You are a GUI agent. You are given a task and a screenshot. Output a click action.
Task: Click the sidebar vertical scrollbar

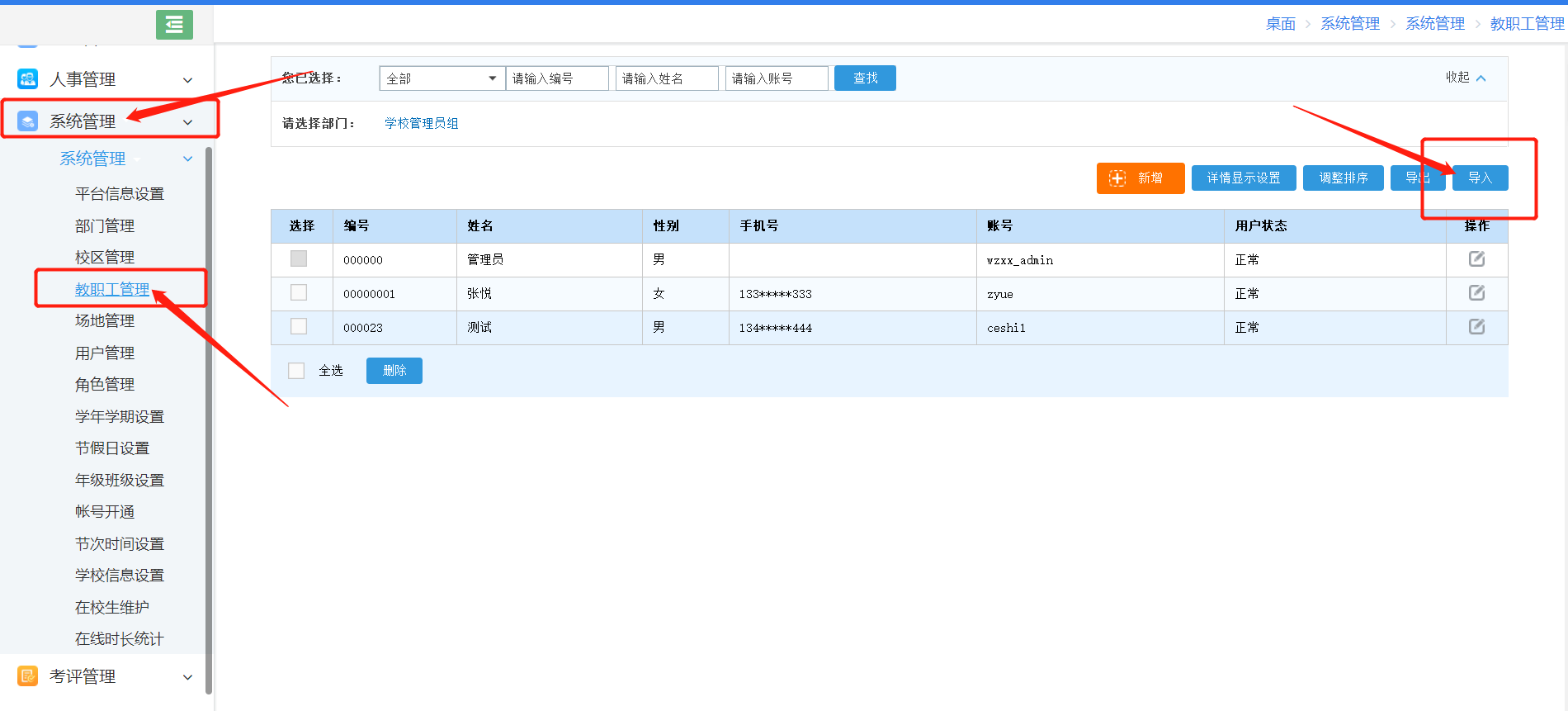point(209,413)
